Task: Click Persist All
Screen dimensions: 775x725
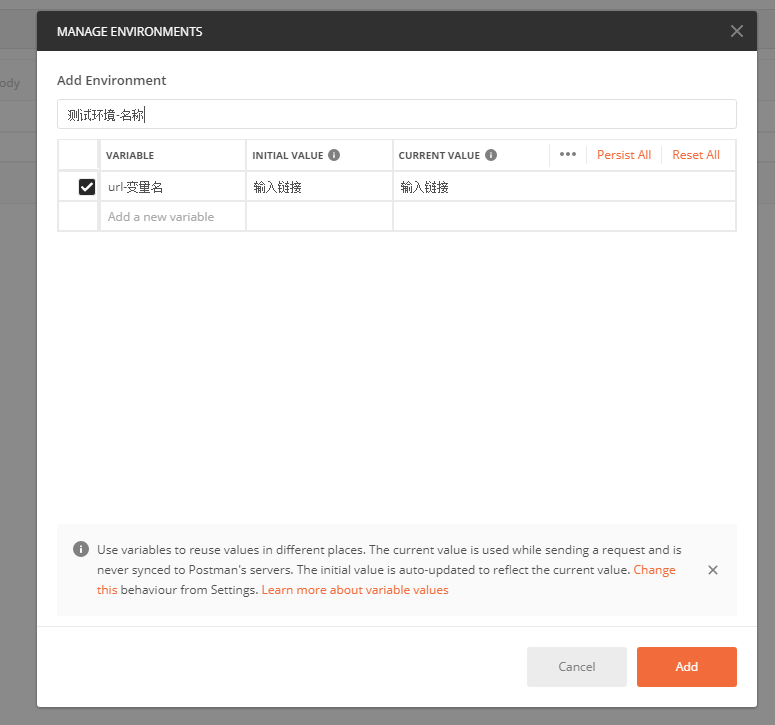Action: 624,155
